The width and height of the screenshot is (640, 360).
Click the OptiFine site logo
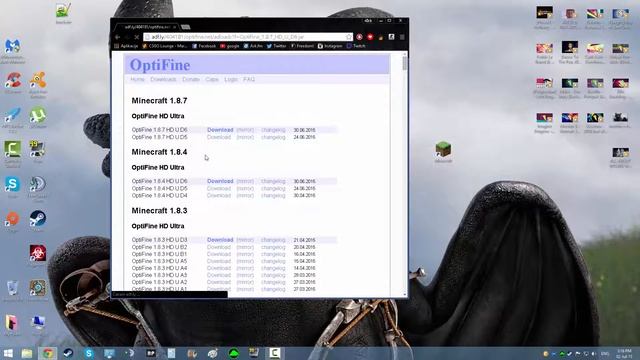[160, 65]
